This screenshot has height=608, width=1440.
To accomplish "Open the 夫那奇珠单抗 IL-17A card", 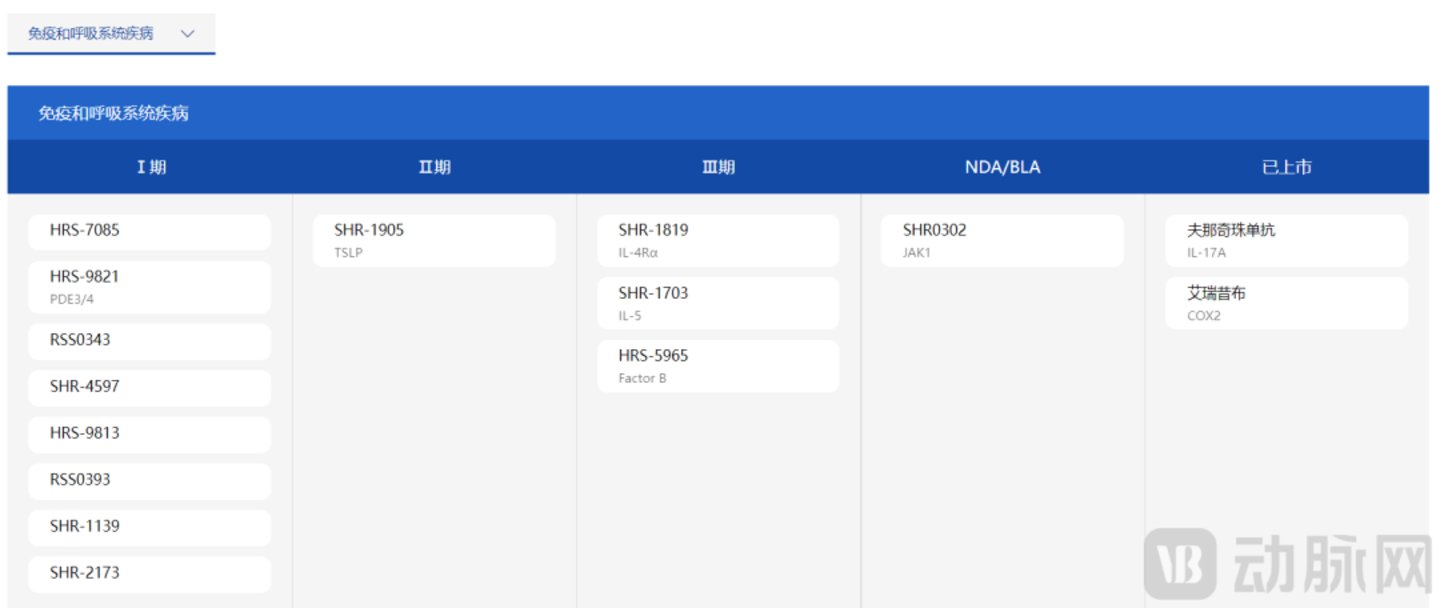I will click(x=1286, y=240).
